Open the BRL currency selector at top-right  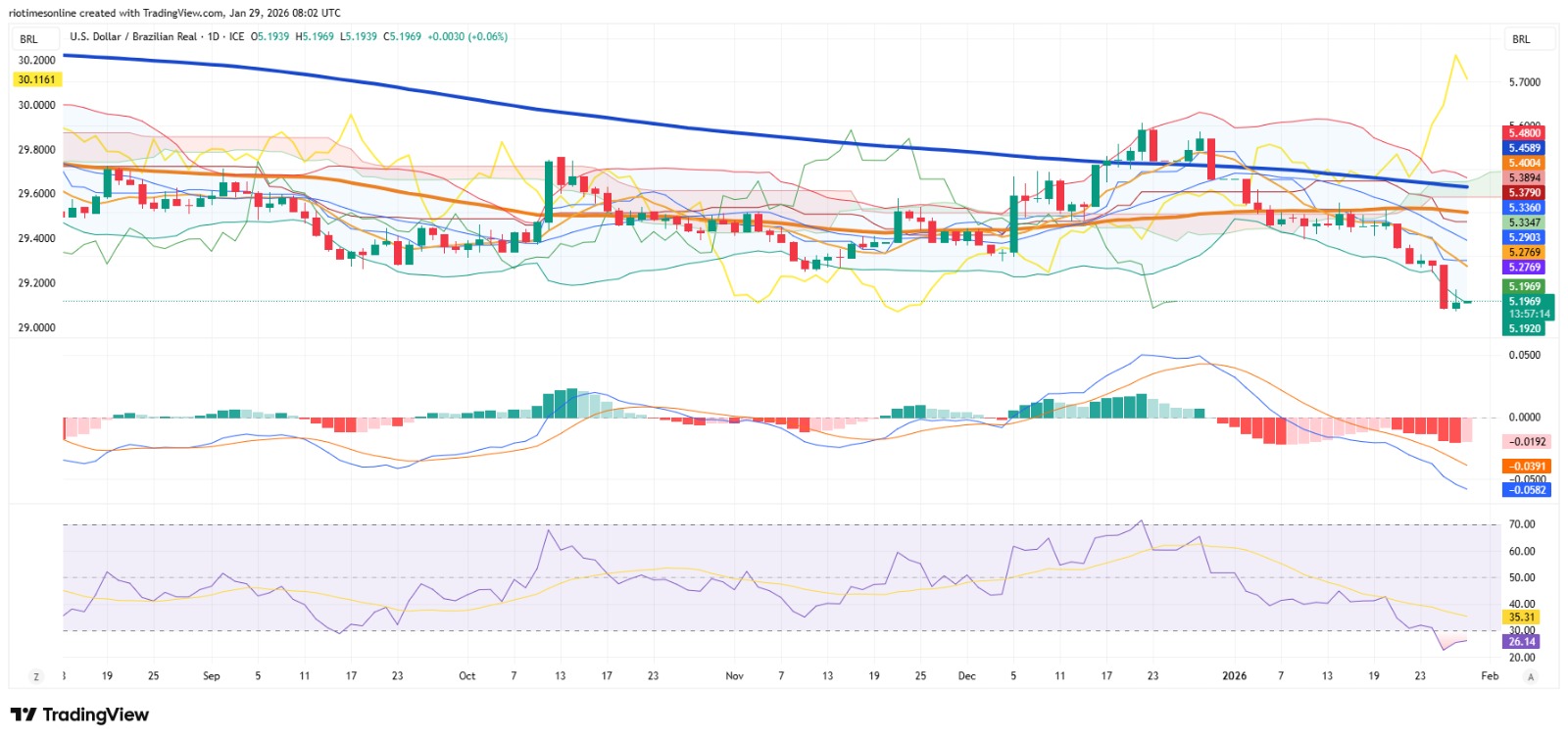pyautogui.click(x=1528, y=39)
